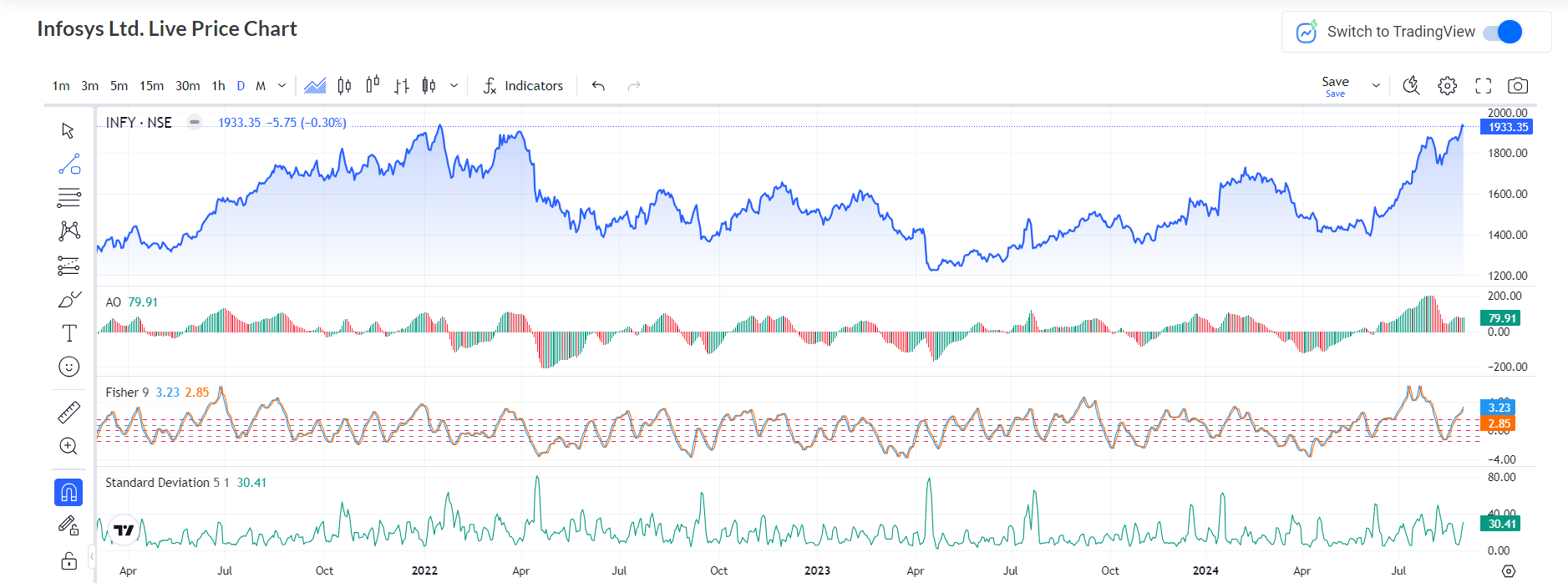Select the 1h time interval
The image size is (1568, 583).
point(218,85)
